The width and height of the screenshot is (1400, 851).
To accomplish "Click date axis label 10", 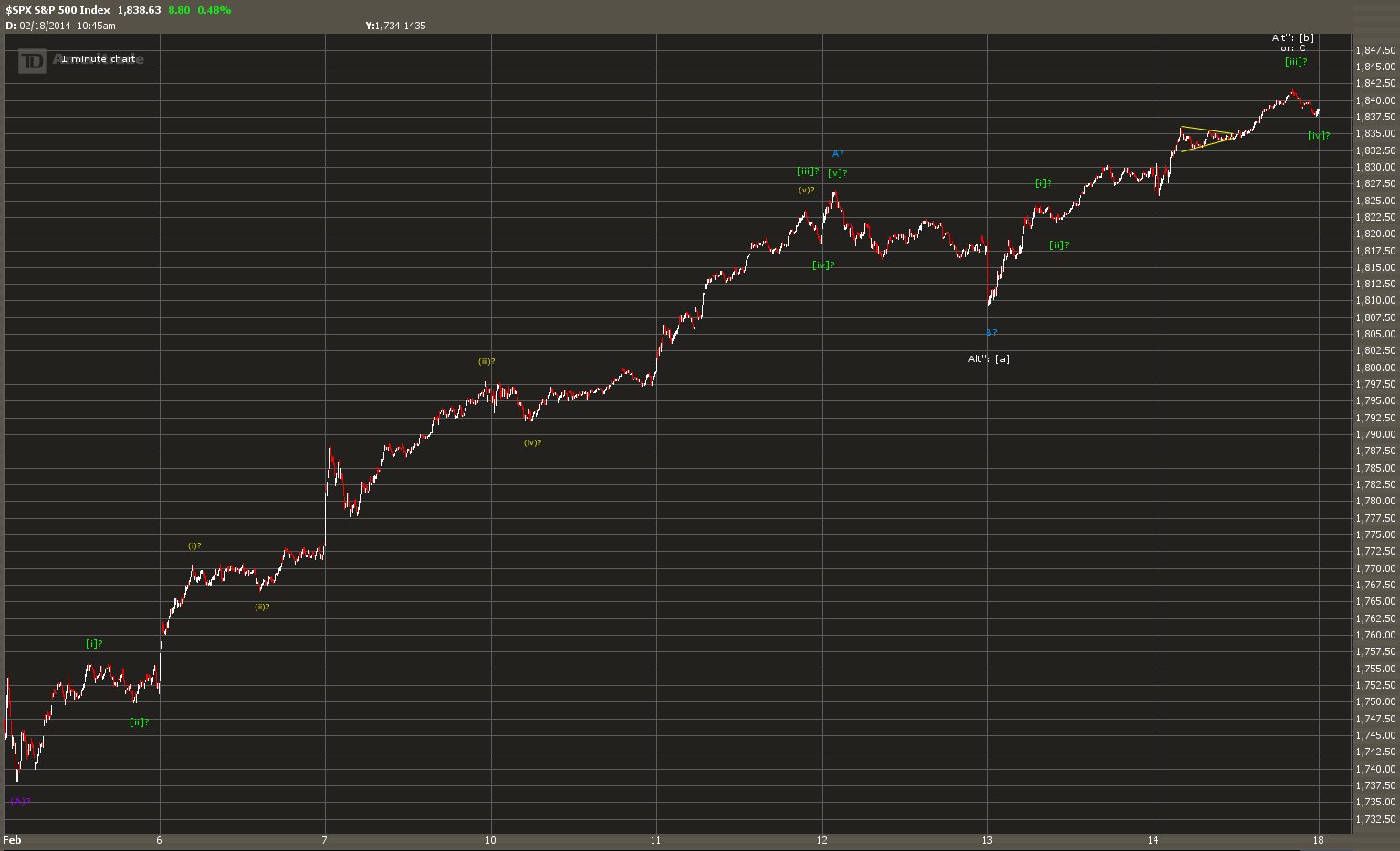I will point(491,840).
